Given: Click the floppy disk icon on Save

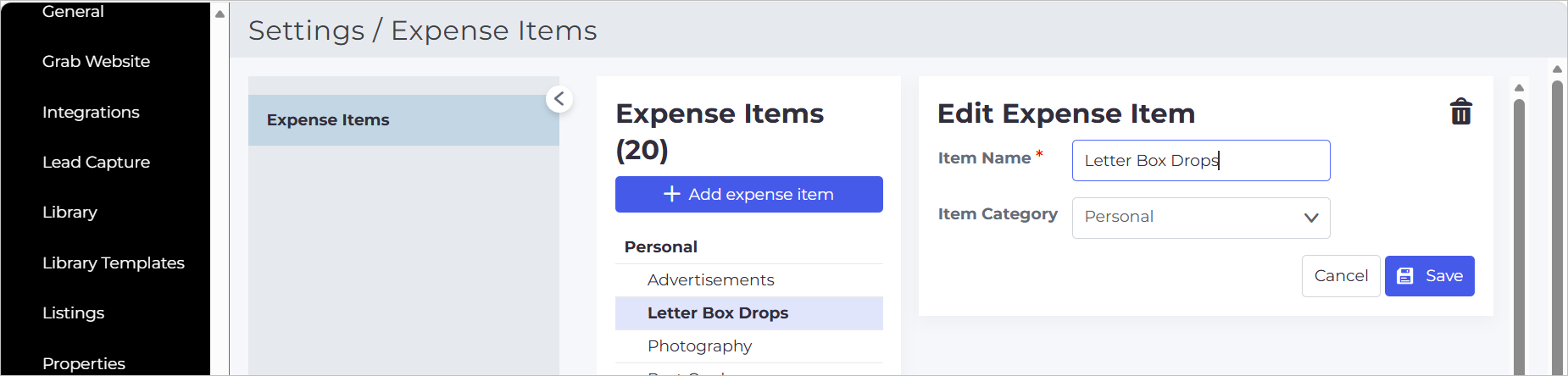Looking at the screenshot, I should pyautogui.click(x=1405, y=276).
